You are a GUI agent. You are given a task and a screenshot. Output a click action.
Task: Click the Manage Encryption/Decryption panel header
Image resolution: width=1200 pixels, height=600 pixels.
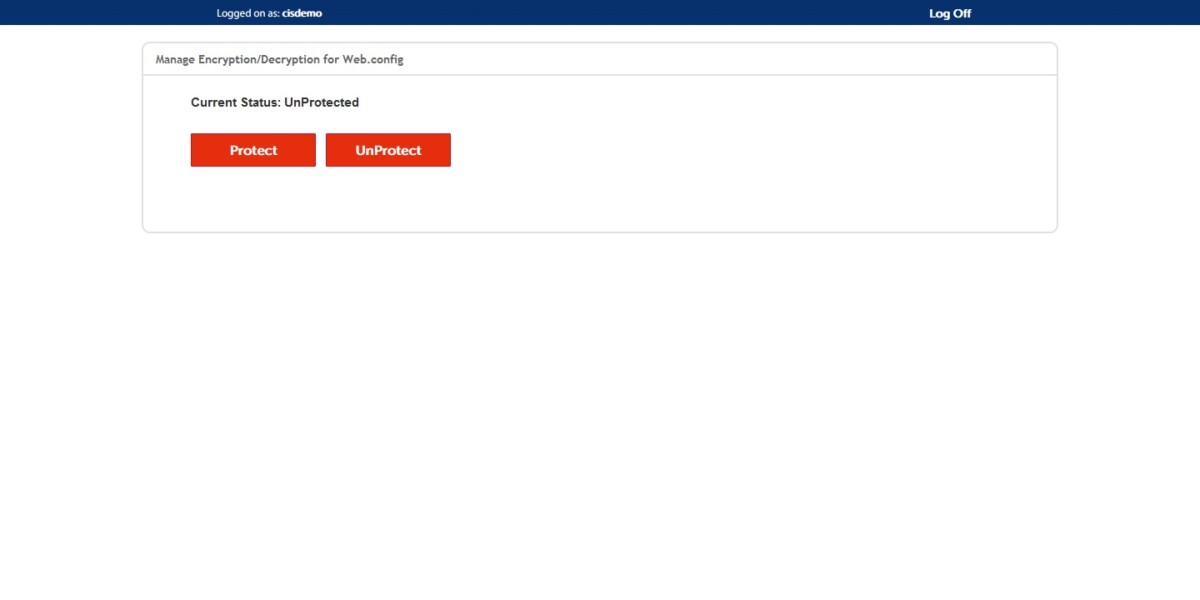(278, 59)
